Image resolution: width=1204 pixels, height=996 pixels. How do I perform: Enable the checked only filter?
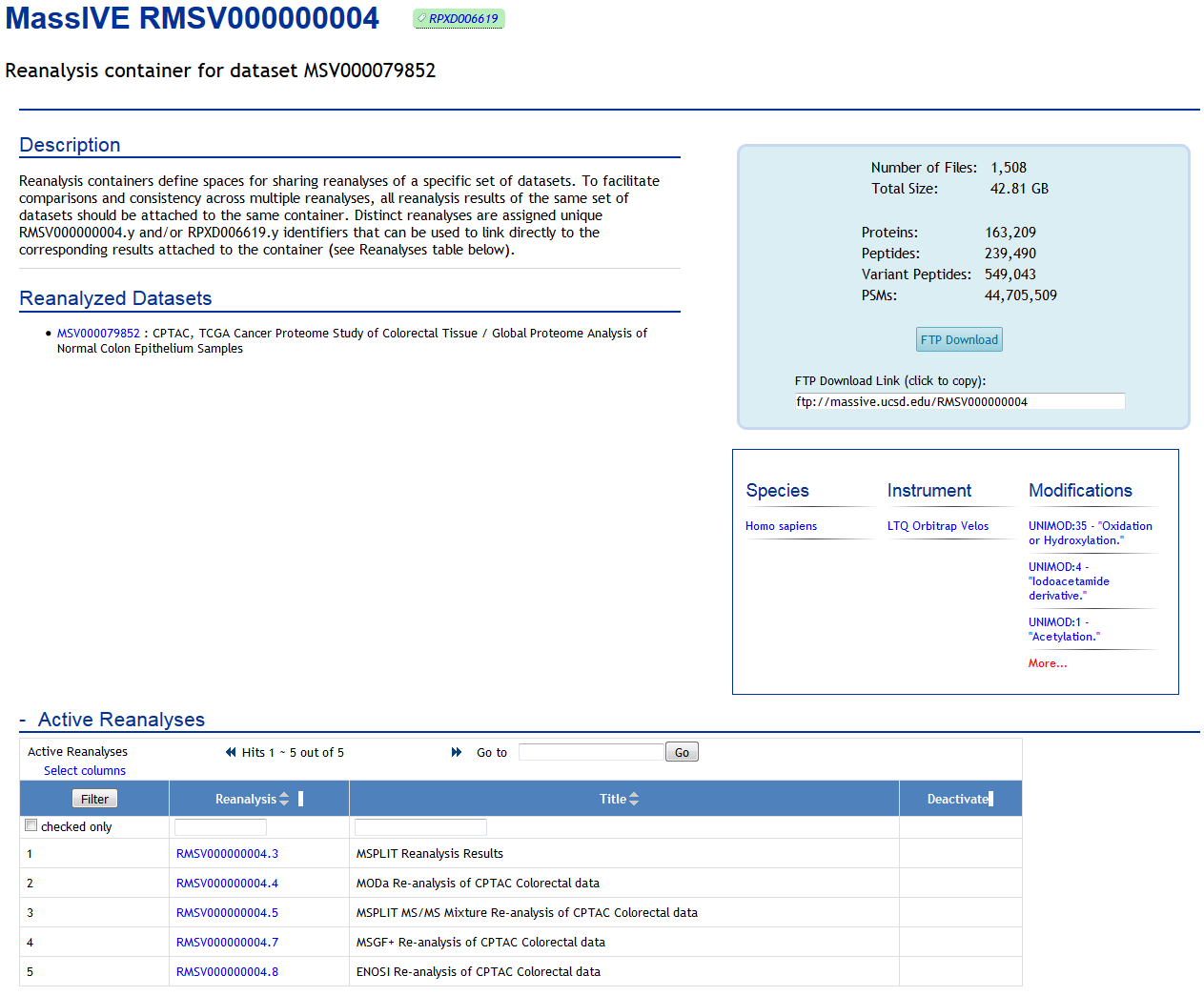pyautogui.click(x=31, y=824)
